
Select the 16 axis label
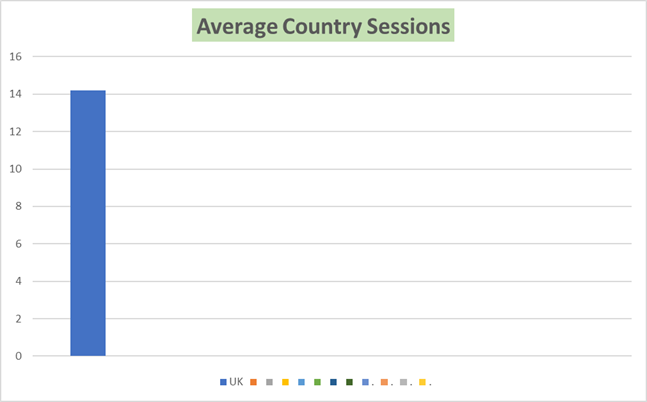coord(16,57)
